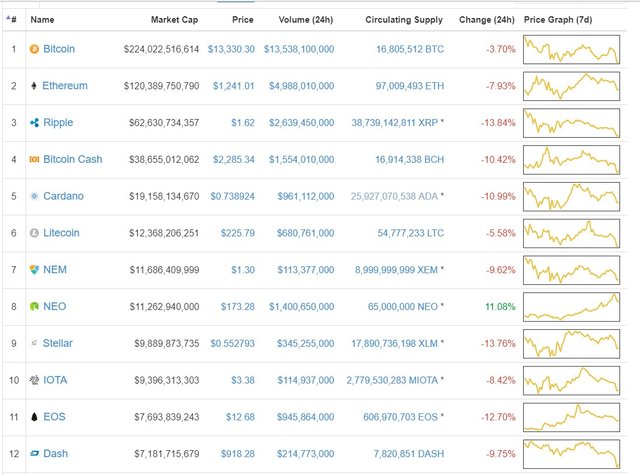Open the Bitcoin Cash name link
This screenshot has height=475, width=640.
[73, 159]
